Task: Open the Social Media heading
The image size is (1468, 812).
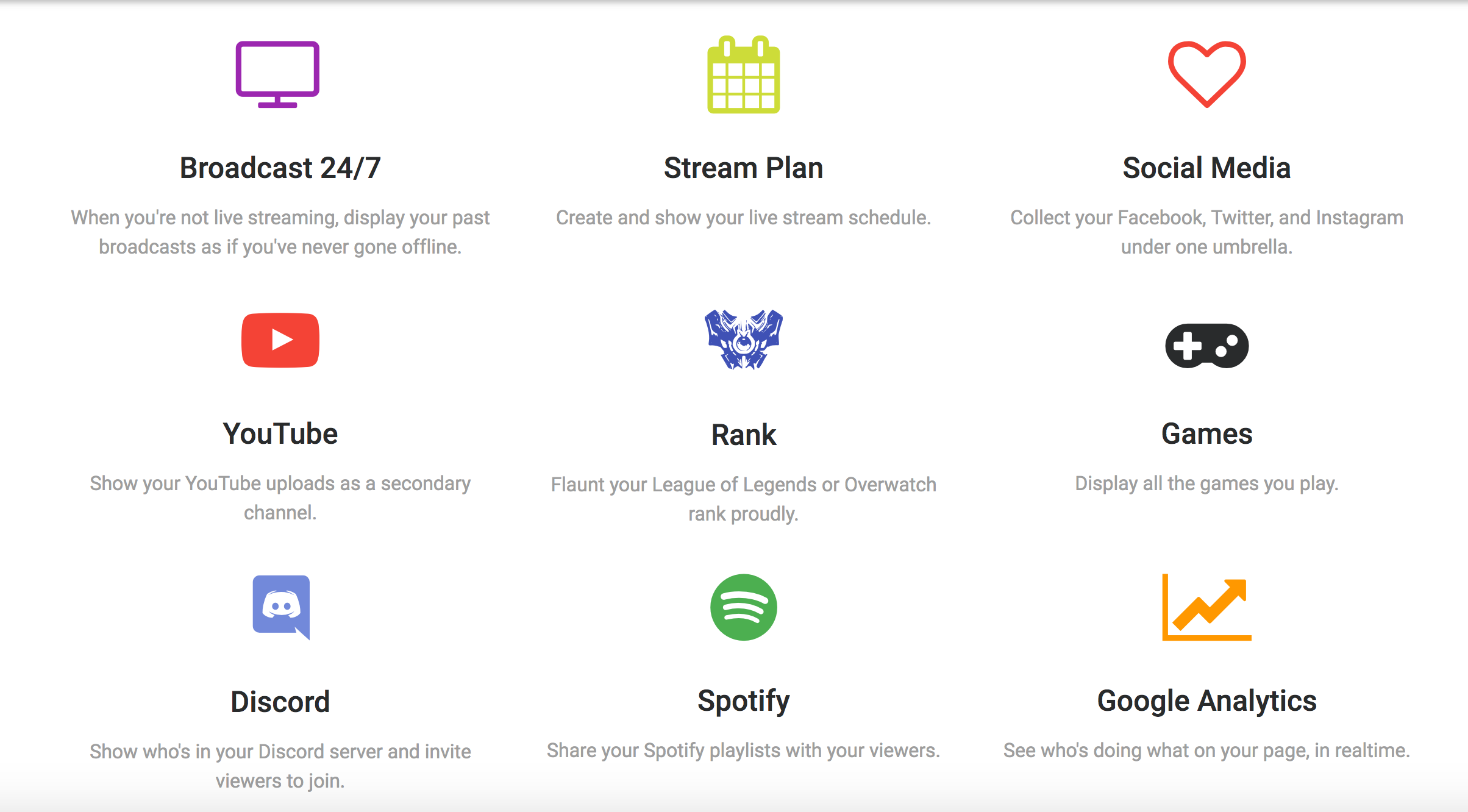Action: tap(1206, 168)
